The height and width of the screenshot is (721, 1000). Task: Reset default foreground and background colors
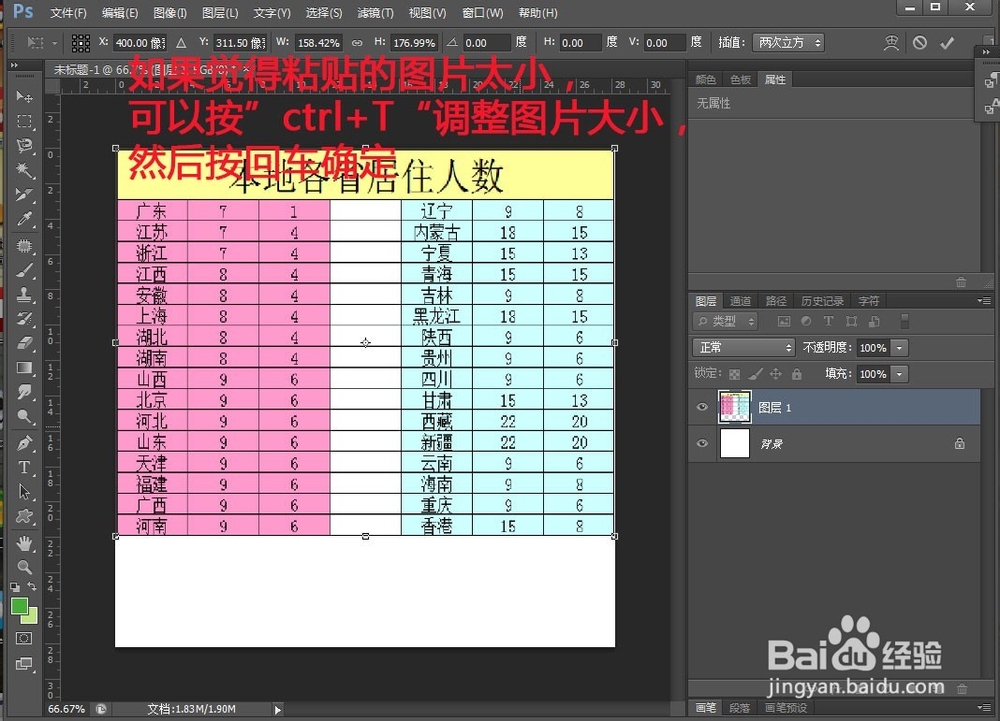[x=15, y=587]
